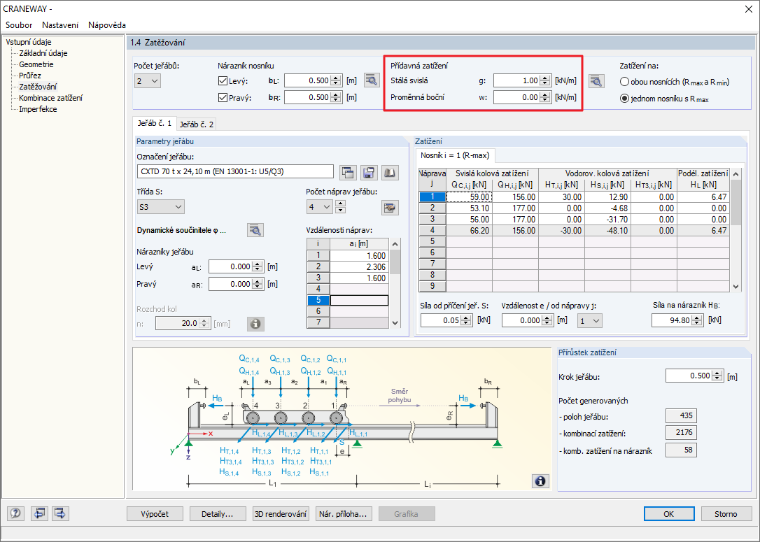Click the 3D renderování button
The image size is (760, 542).
coord(281,514)
